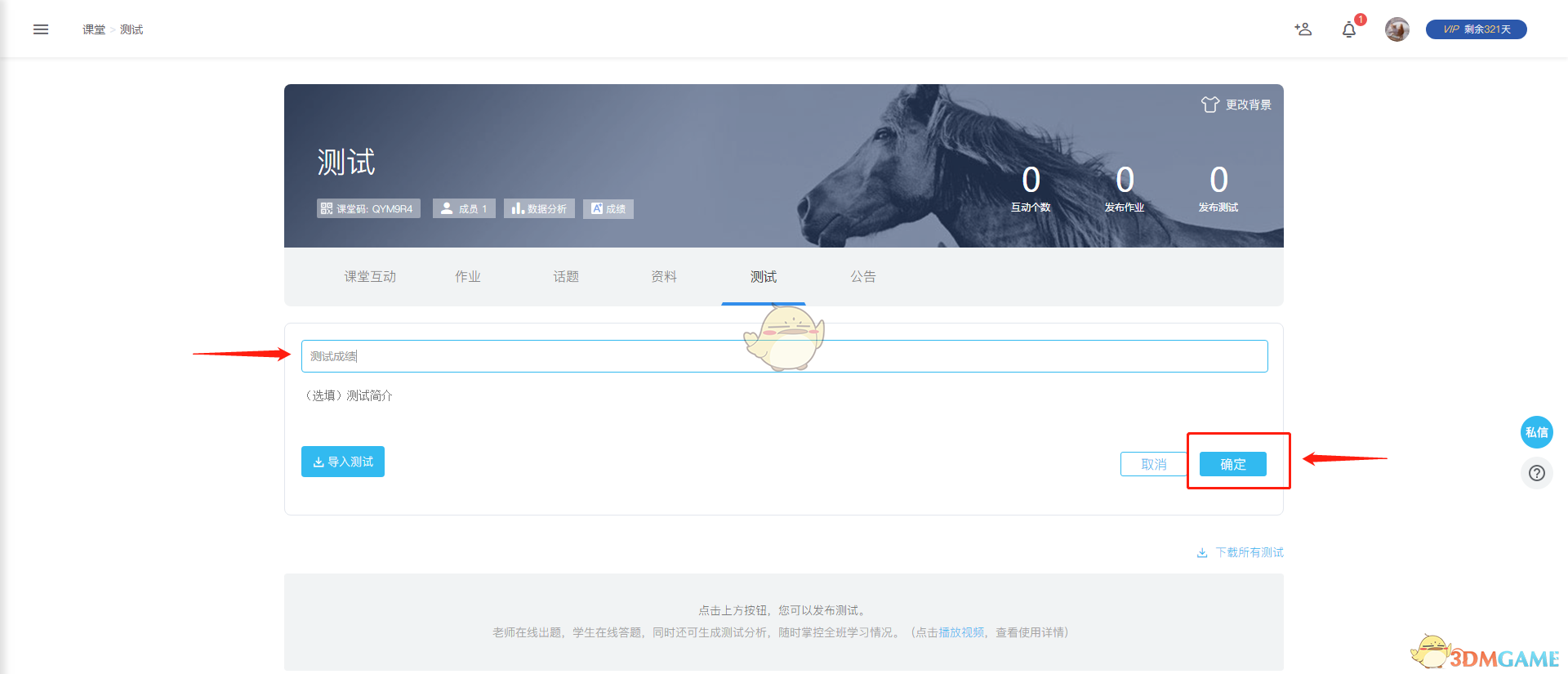This screenshot has height=674, width=1568.
Task: Show the 课堂码 QYM9R4 code
Action: (x=368, y=208)
